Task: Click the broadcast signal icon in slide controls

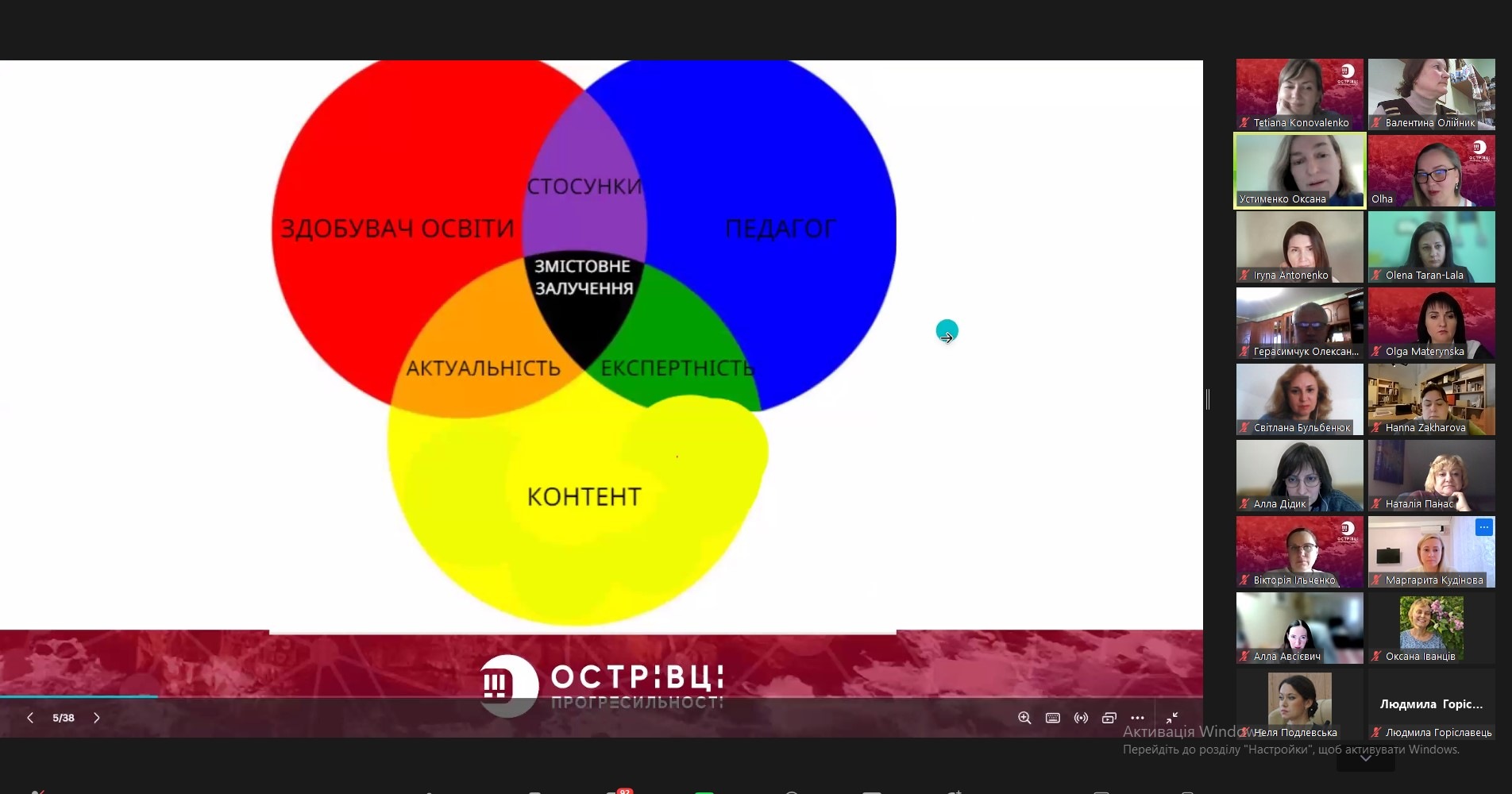Action: tap(1081, 718)
